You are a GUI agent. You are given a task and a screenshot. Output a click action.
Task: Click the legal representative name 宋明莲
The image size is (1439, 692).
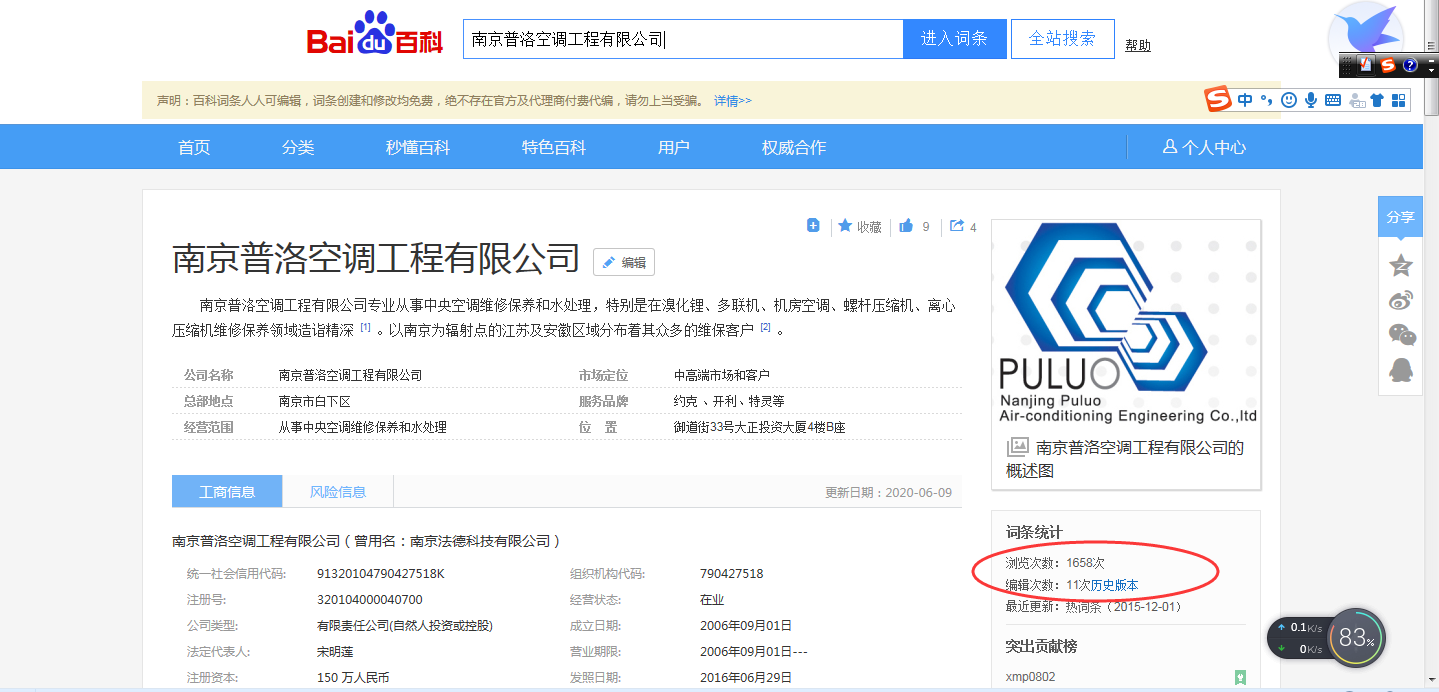click(x=335, y=652)
